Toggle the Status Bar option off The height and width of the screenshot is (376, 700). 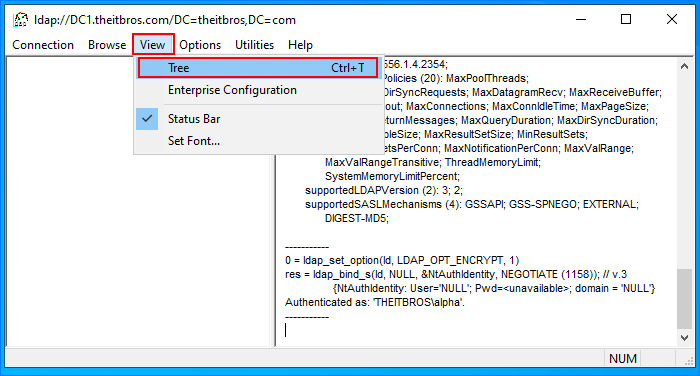tap(258, 119)
